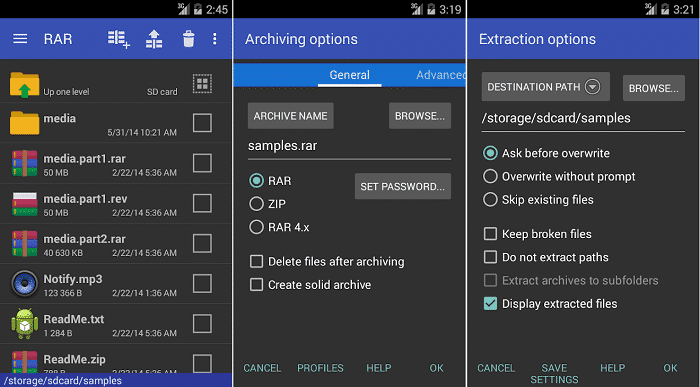Tap the extract archive toolbar icon

point(154,39)
